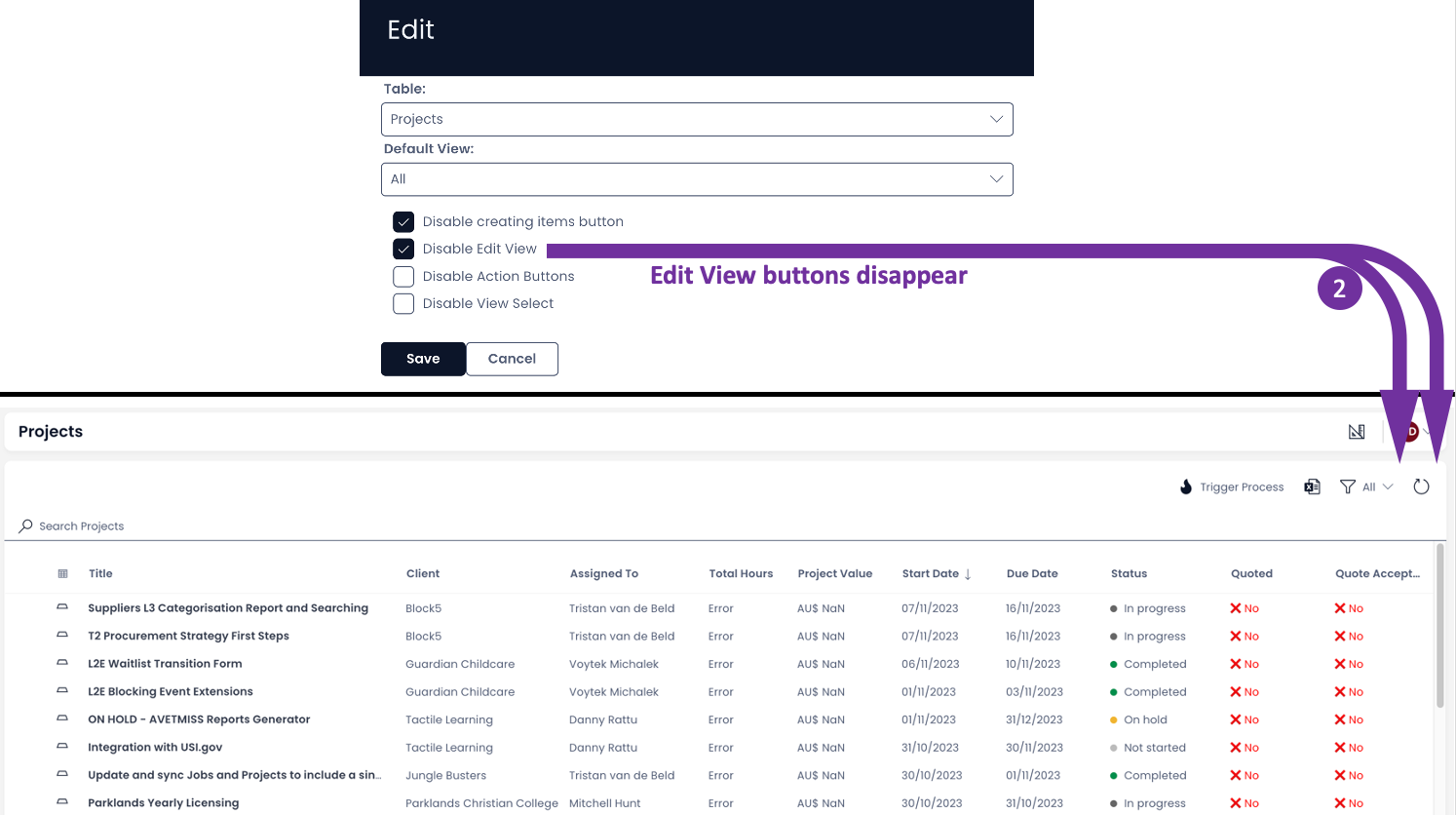Click the Status column header

point(1129,574)
